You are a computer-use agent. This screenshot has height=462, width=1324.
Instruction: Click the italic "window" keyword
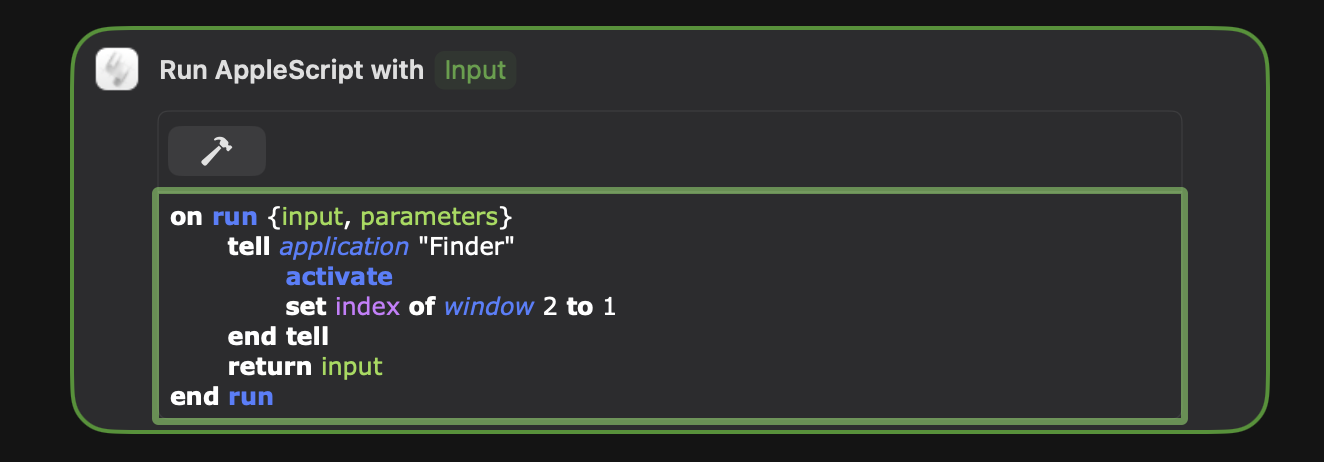pos(489,306)
